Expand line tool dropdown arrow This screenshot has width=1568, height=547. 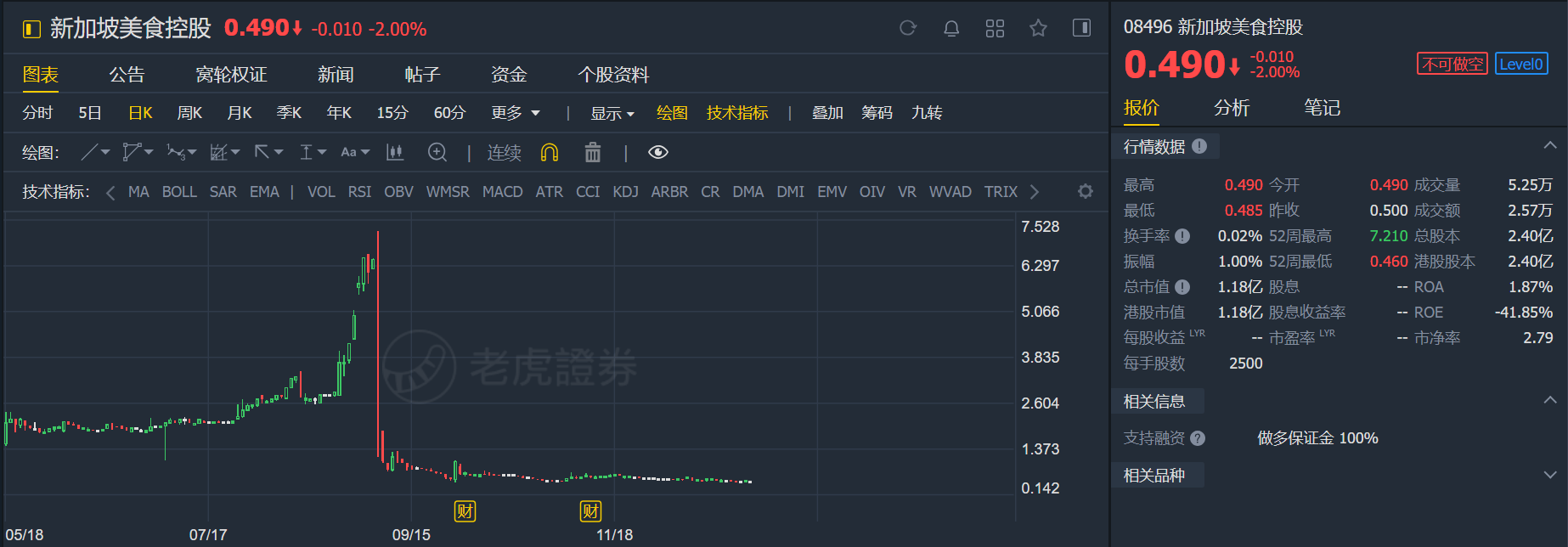pyautogui.click(x=105, y=152)
